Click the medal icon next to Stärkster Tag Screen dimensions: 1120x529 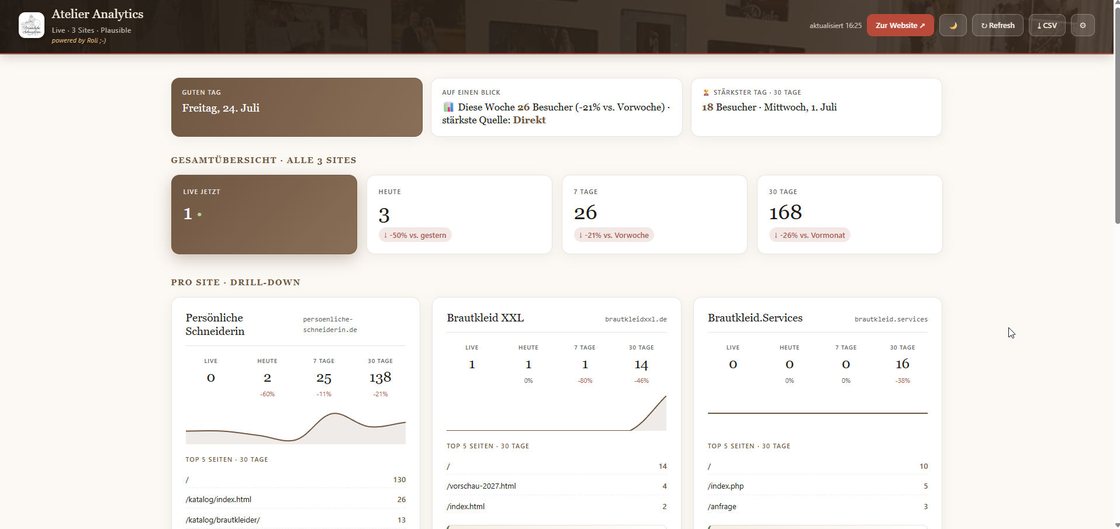(706, 93)
